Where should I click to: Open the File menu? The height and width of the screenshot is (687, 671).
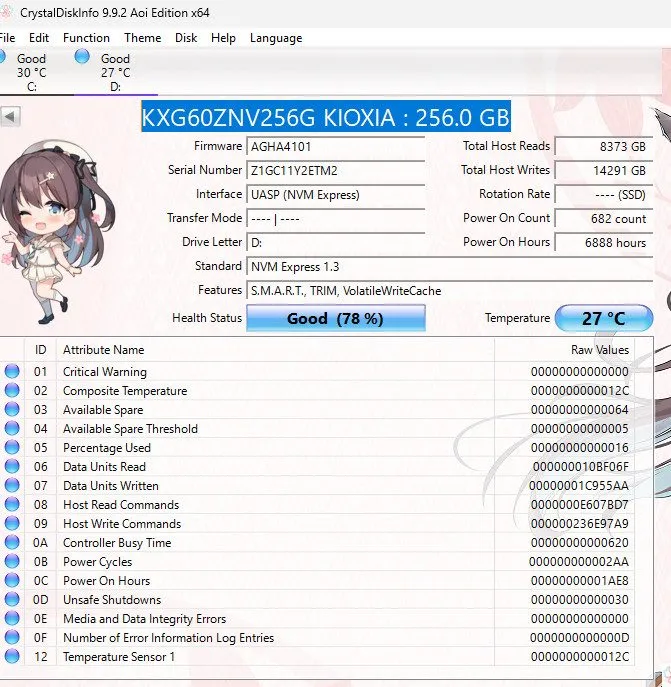(7, 38)
